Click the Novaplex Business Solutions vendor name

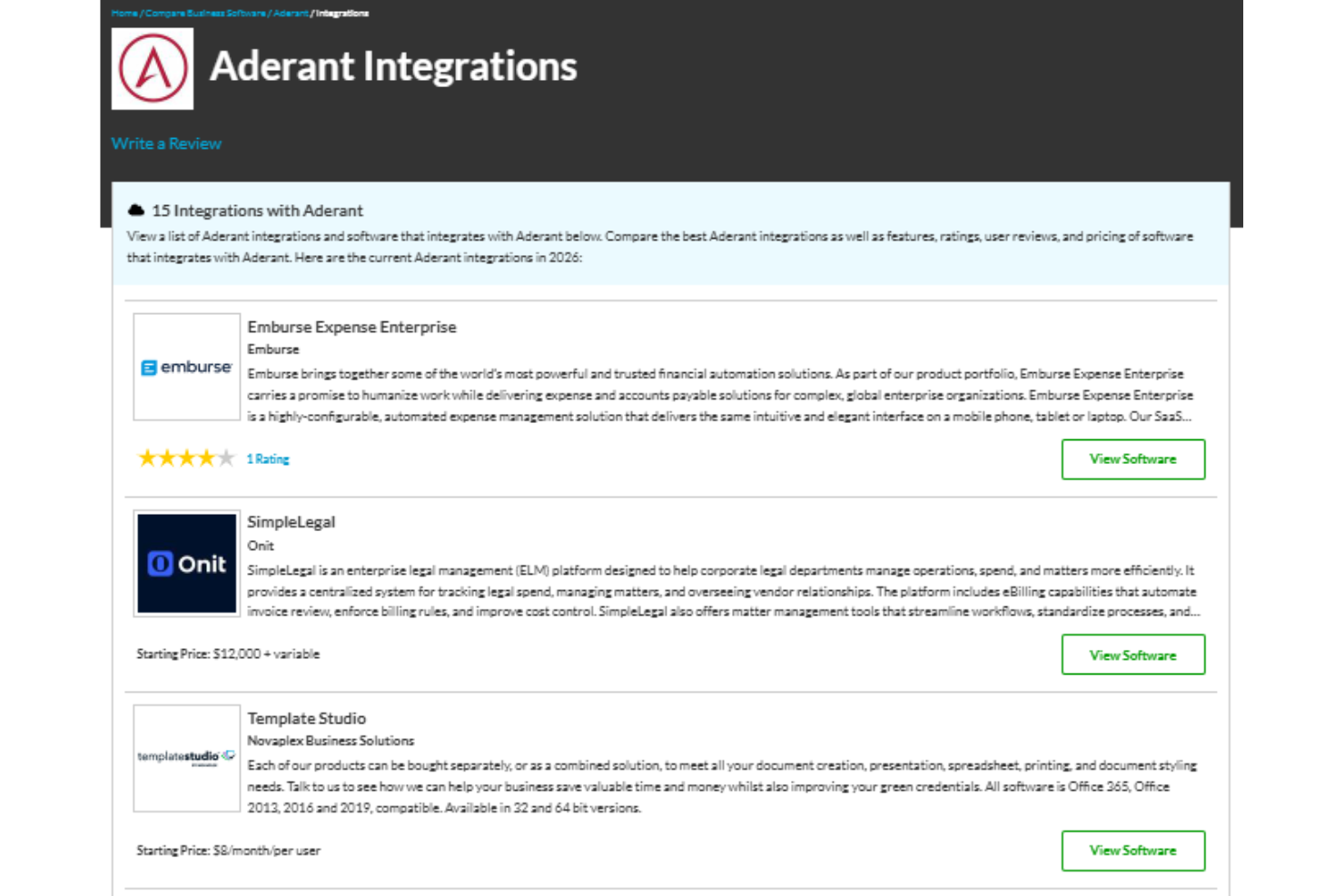coord(330,740)
